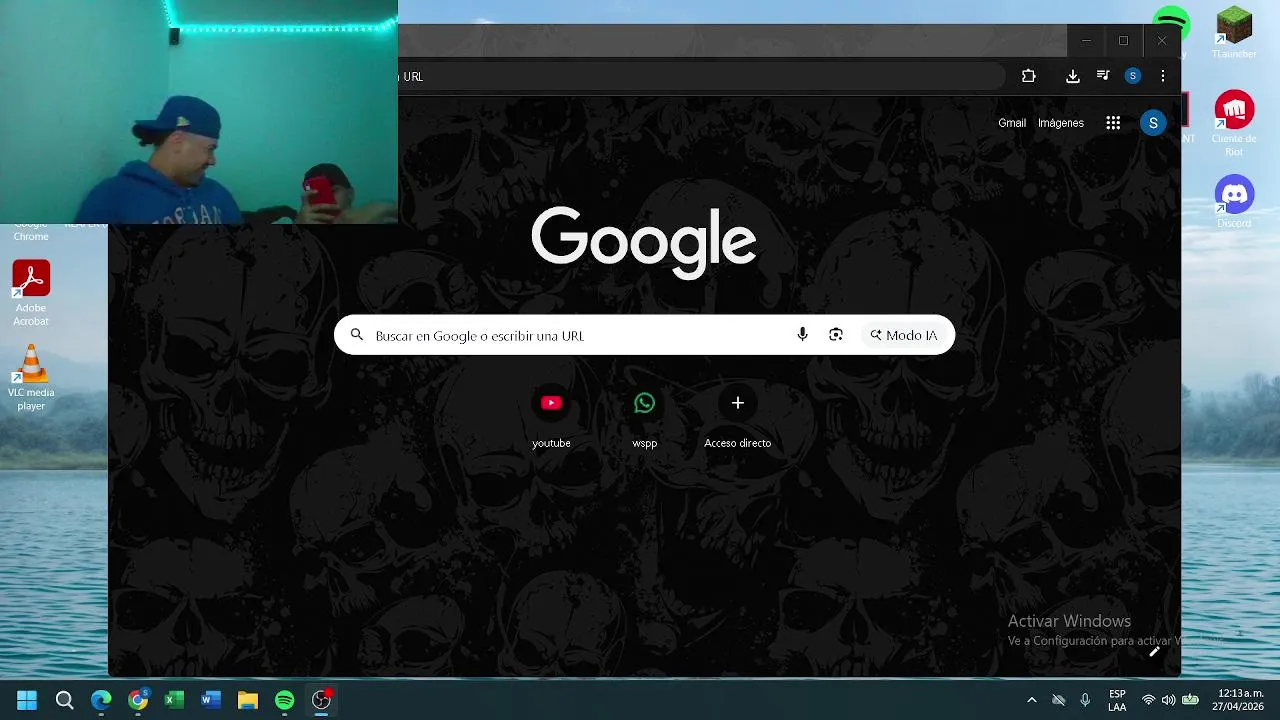
Task: Open Discord desktop shortcut
Action: pyautogui.click(x=1234, y=202)
